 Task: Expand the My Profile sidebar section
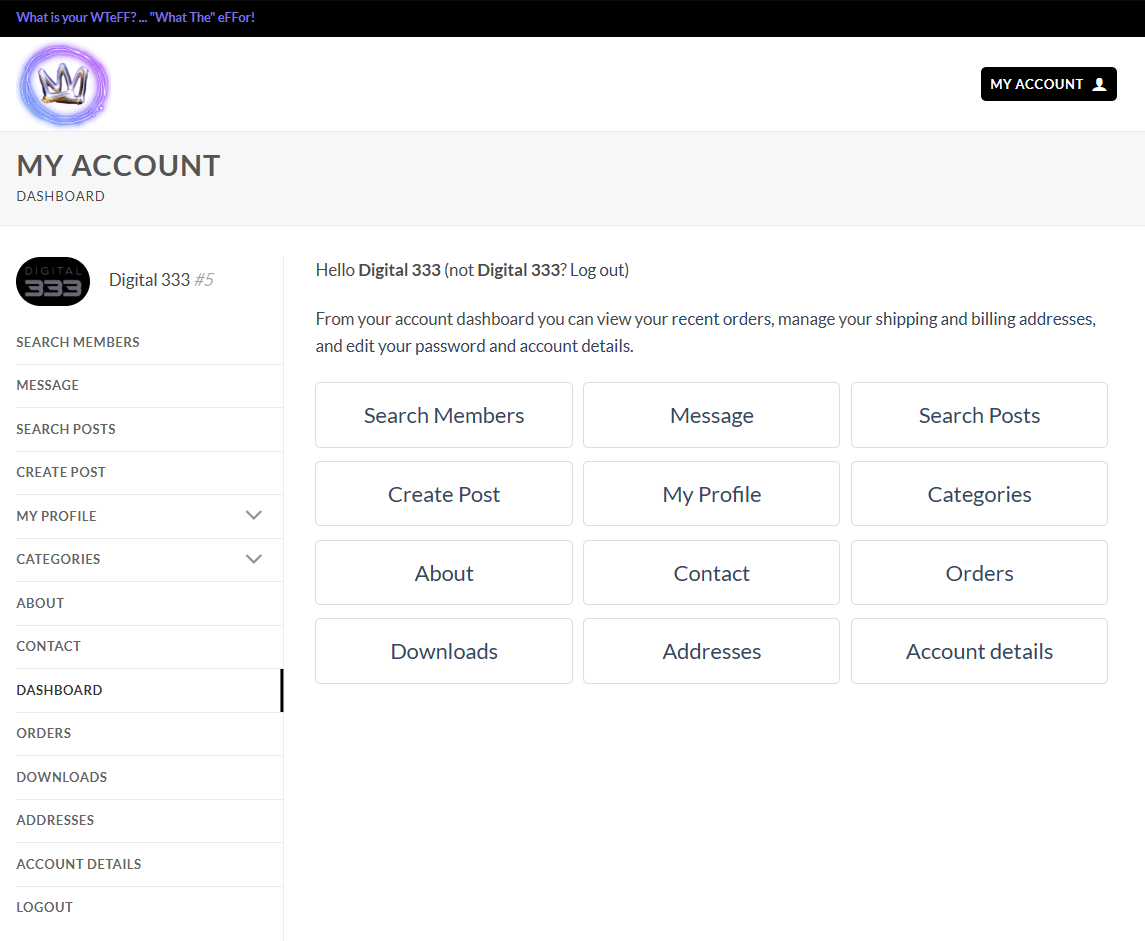point(253,515)
